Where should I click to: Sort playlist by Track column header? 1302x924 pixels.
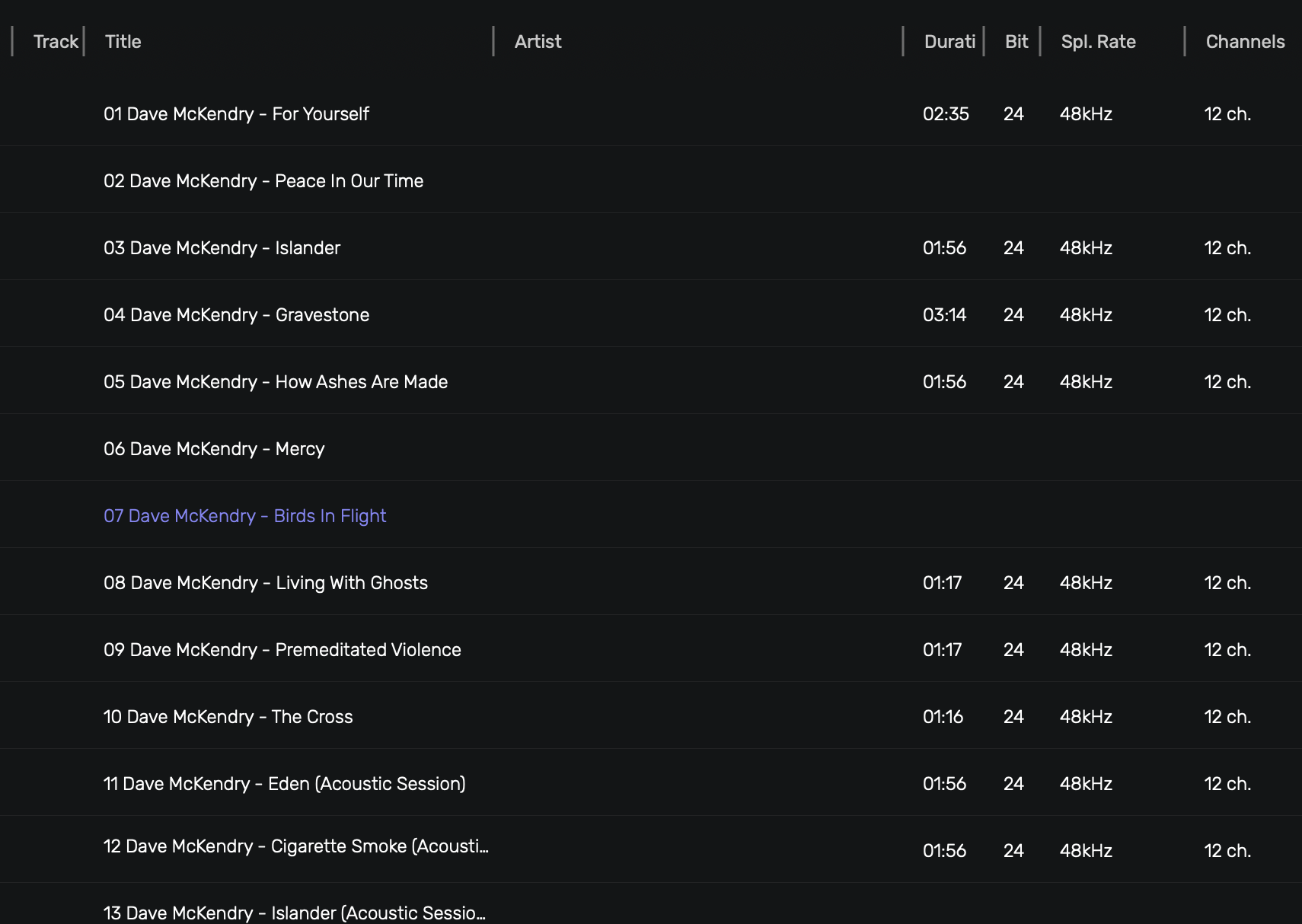56,42
